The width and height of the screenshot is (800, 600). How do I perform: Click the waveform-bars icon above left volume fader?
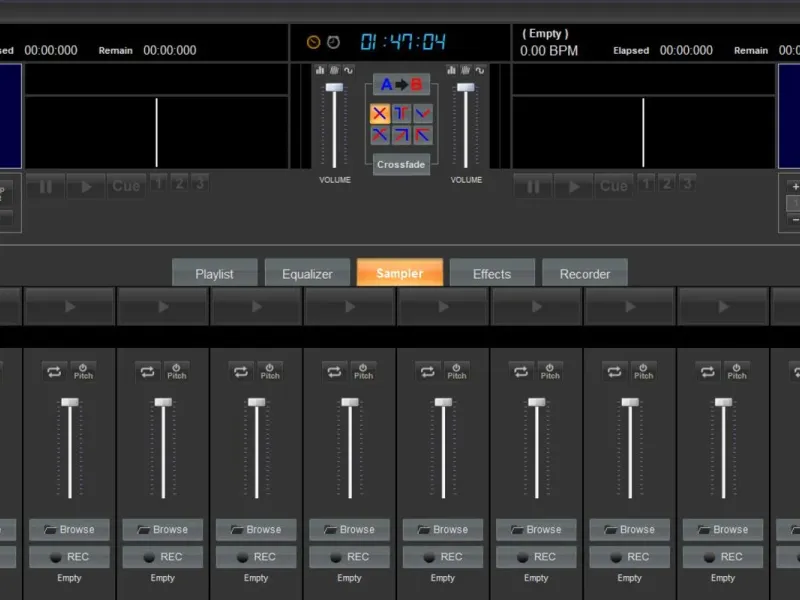[334, 70]
